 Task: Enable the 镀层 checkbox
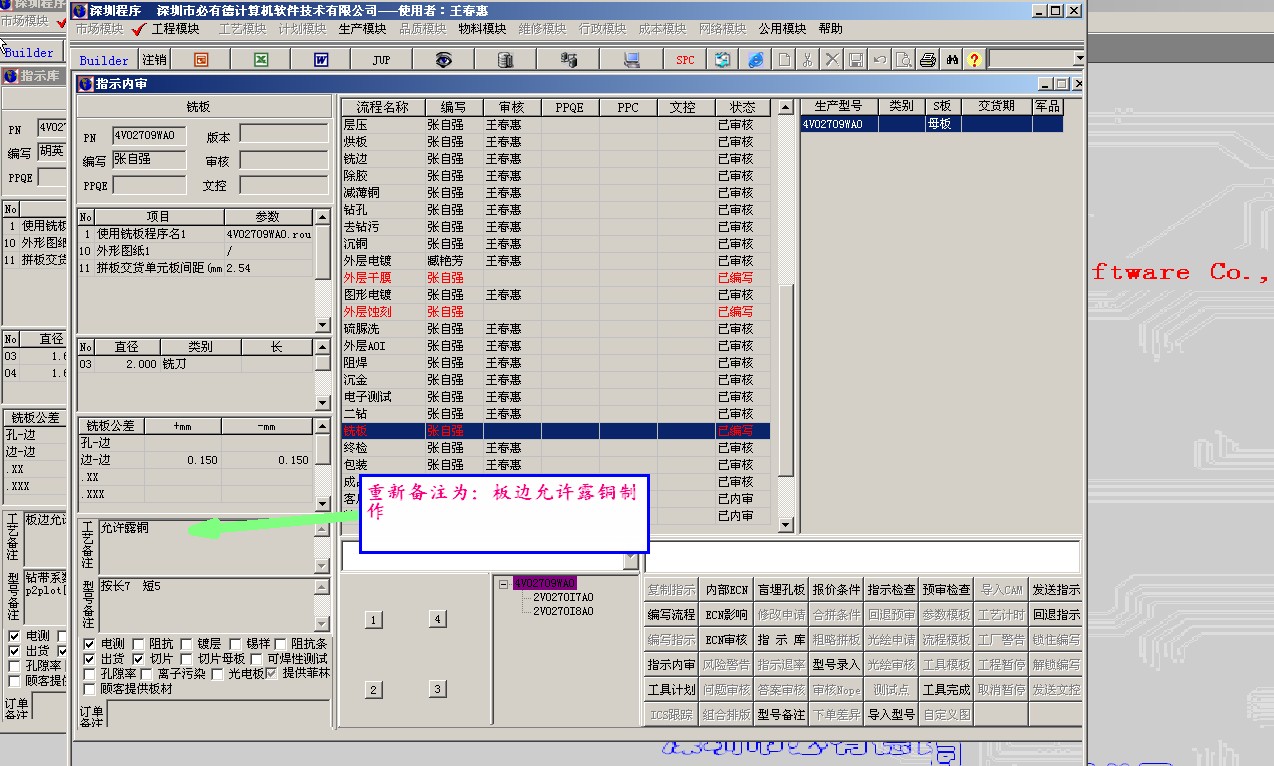point(186,645)
